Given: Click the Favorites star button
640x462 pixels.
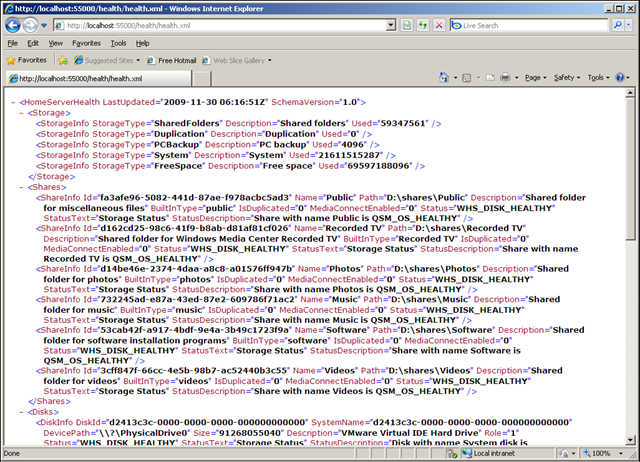Looking at the screenshot, I should [x=27, y=60].
